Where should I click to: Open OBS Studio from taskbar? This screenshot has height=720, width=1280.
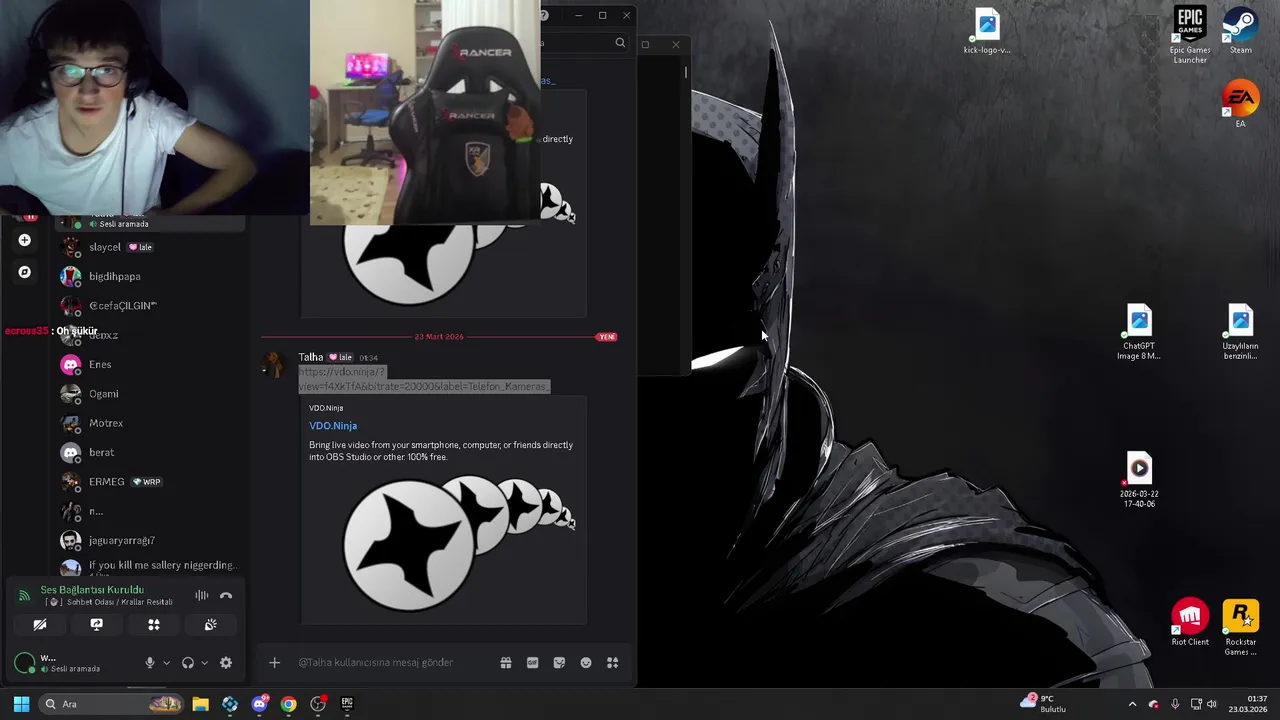318,704
